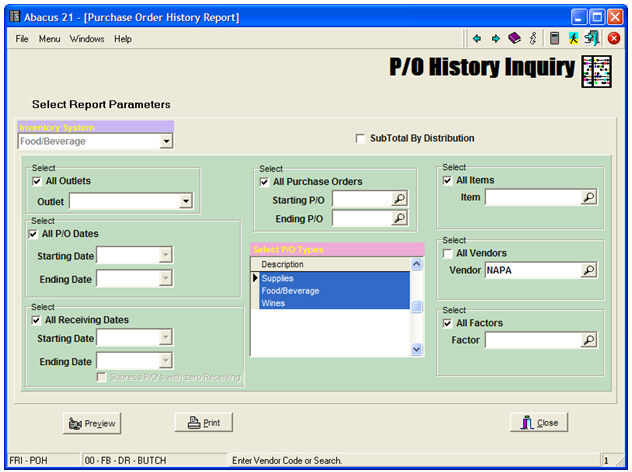Expand the Inventory System dropdown
Viewport: 632px width, 472px height.
[x=166, y=142]
